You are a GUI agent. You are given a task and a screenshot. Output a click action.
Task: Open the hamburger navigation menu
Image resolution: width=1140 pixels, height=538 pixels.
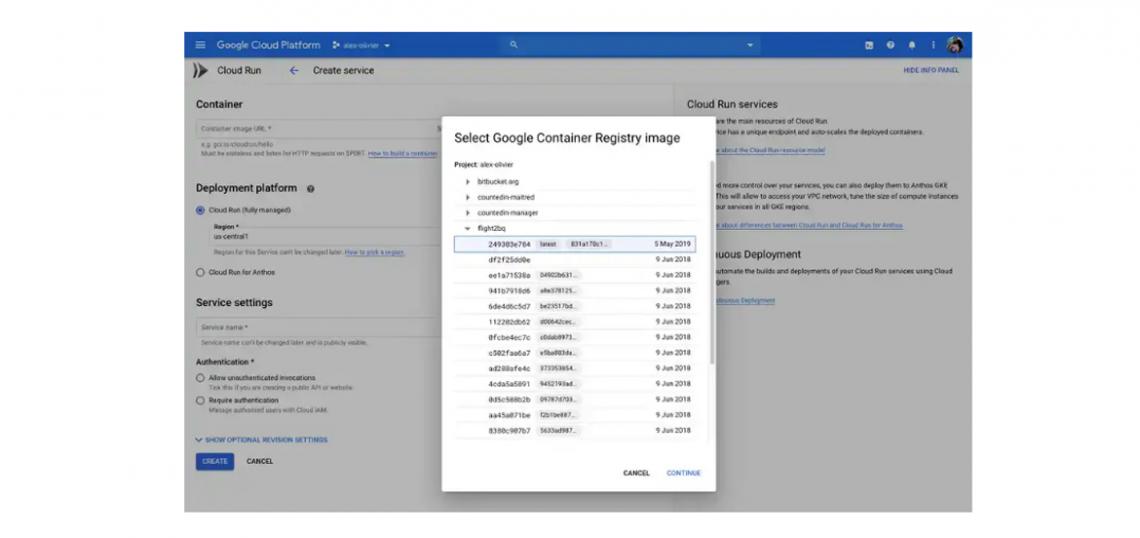(200, 45)
